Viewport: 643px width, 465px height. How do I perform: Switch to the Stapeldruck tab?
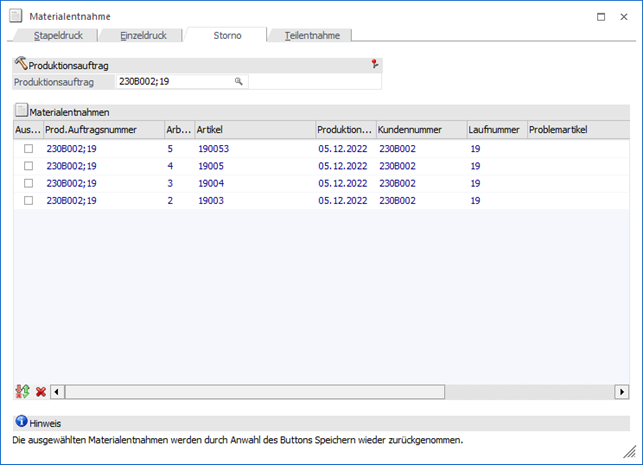(58, 35)
